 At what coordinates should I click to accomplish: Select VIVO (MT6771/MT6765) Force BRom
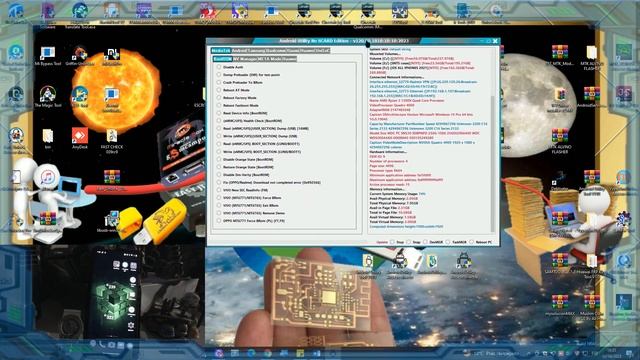(249, 198)
